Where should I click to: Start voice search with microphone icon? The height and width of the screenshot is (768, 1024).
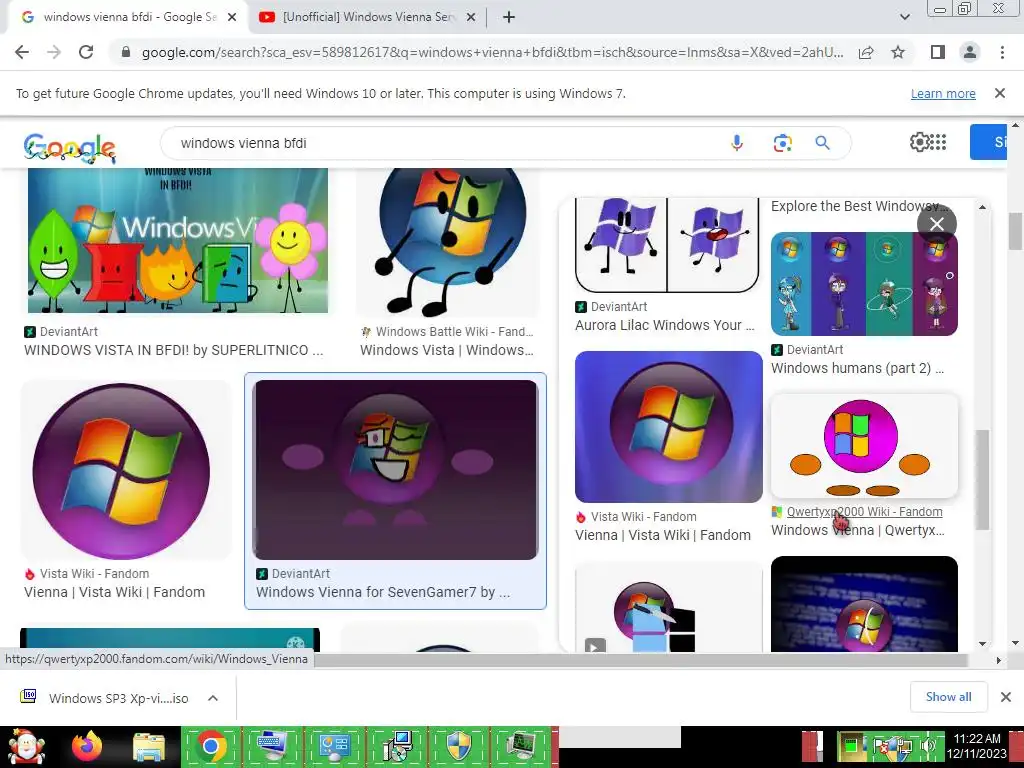coord(737,143)
